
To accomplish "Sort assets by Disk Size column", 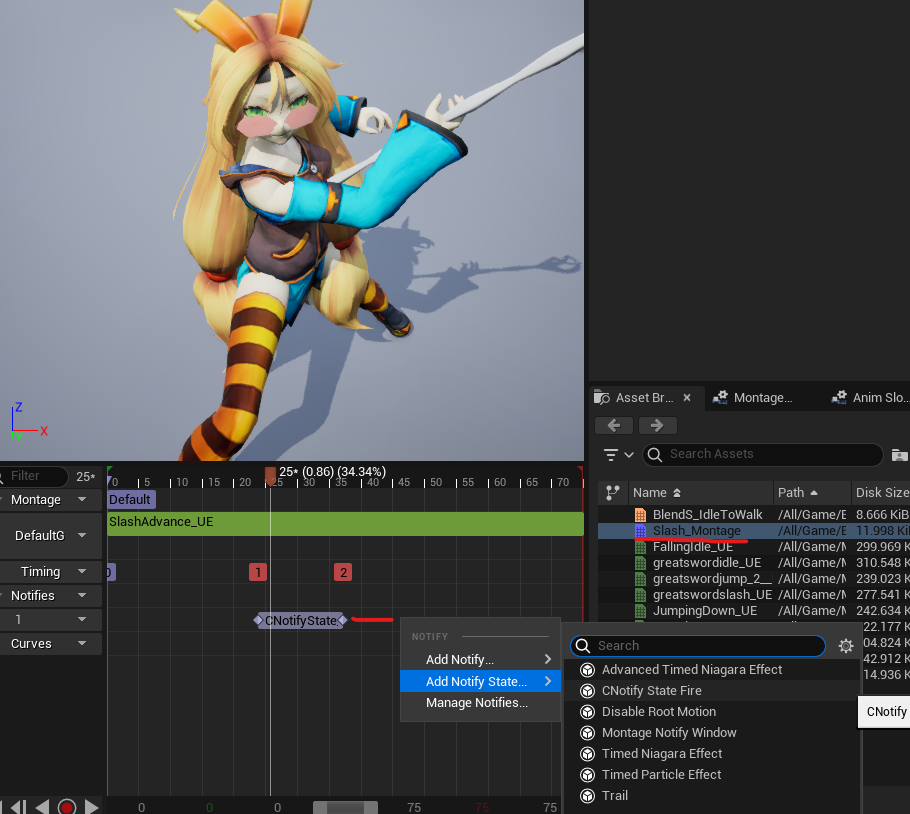I will point(881,493).
